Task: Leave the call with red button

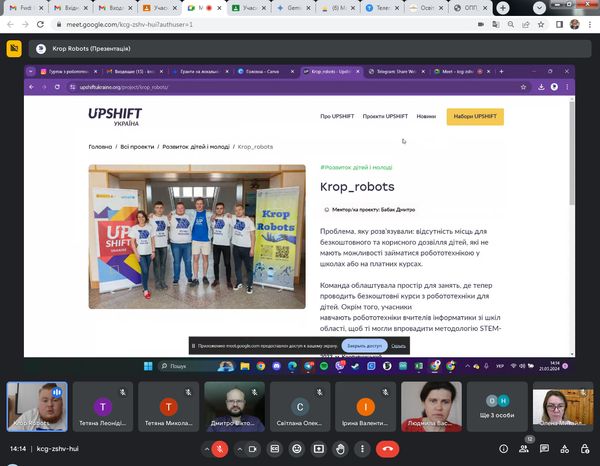Action: tap(390, 449)
